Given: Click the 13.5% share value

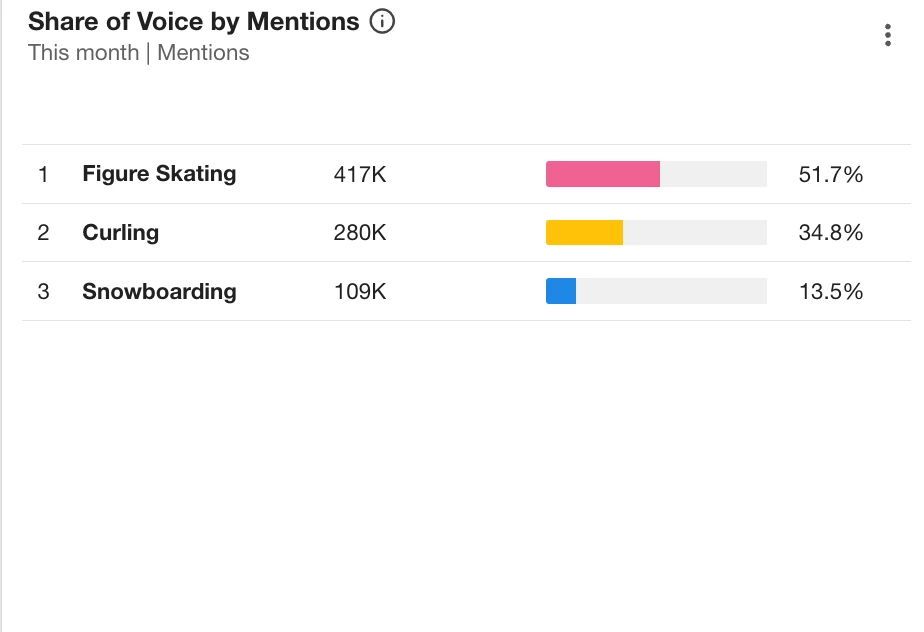Looking at the screenshot, I should tap(830, 292).
